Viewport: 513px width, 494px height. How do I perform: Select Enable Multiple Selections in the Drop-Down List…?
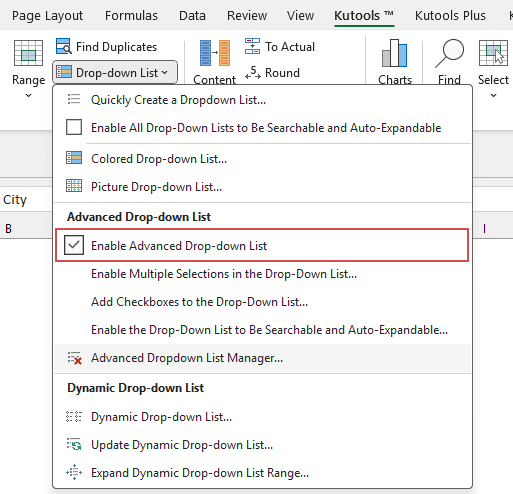point(263,274)
